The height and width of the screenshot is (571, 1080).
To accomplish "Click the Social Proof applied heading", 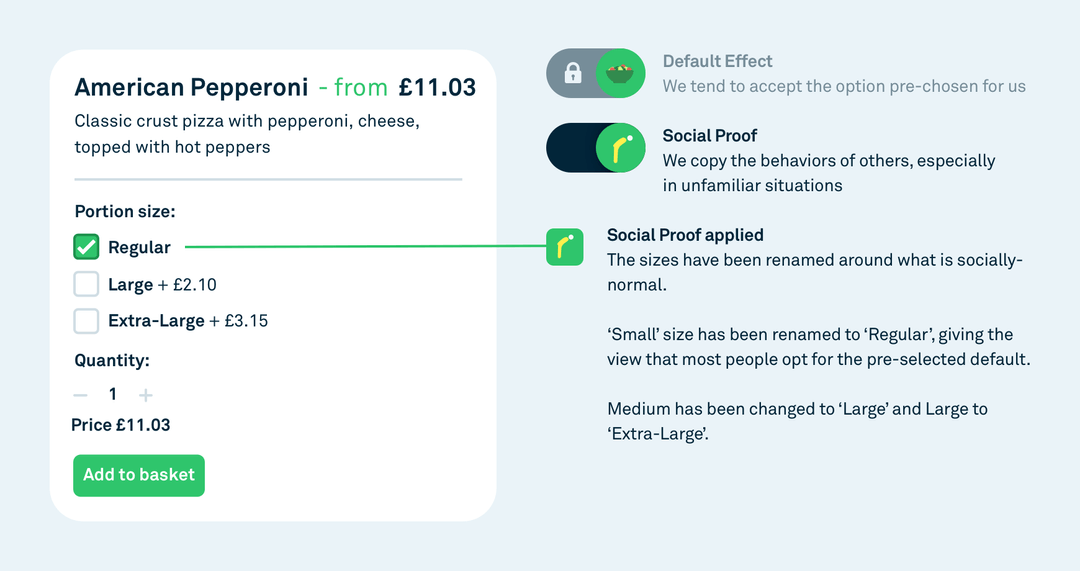I will coord(685,235).
